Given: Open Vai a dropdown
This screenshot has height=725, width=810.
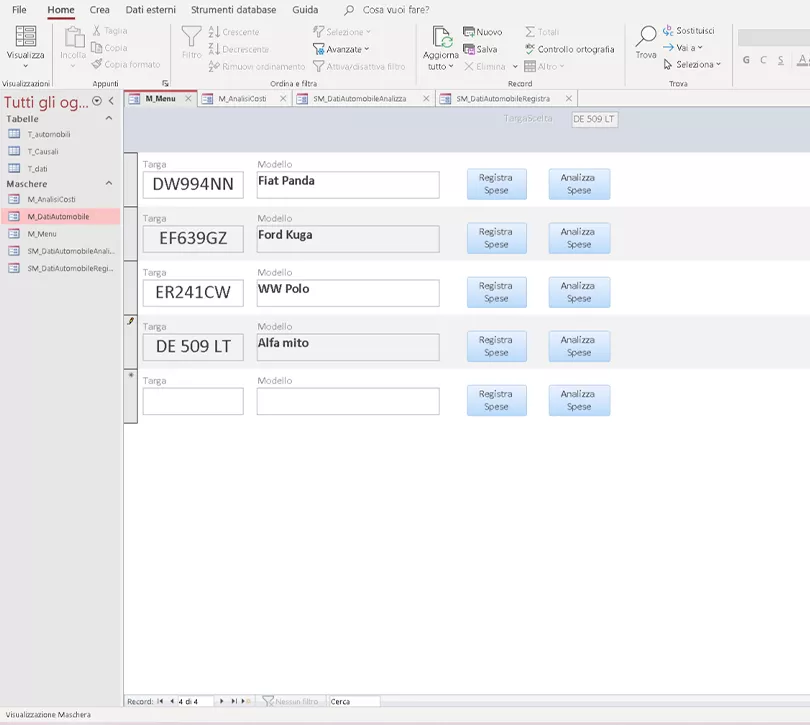Looking at the screenshot, I should [x=683, y=48].
